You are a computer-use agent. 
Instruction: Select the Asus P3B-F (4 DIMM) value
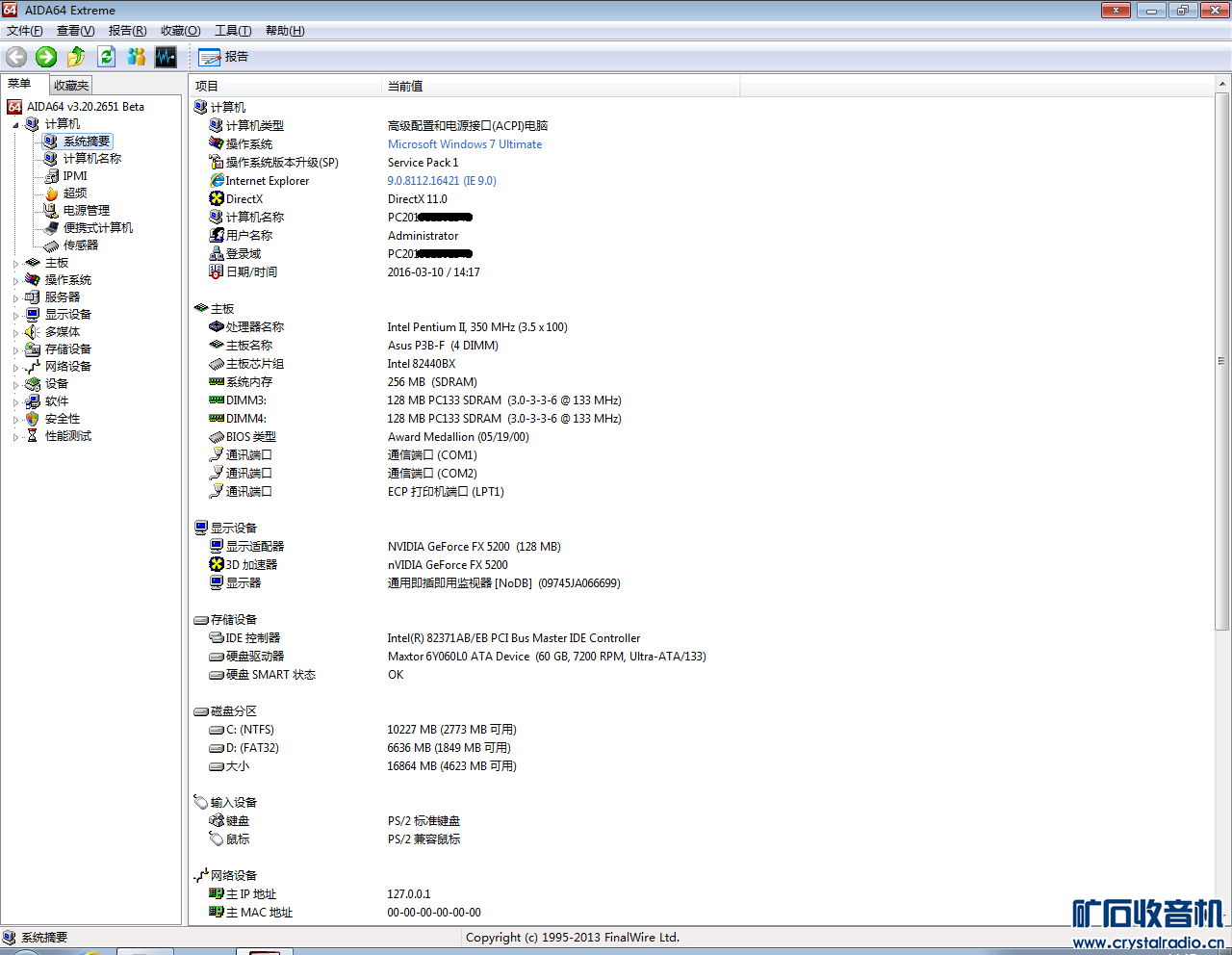click(443, 346)
